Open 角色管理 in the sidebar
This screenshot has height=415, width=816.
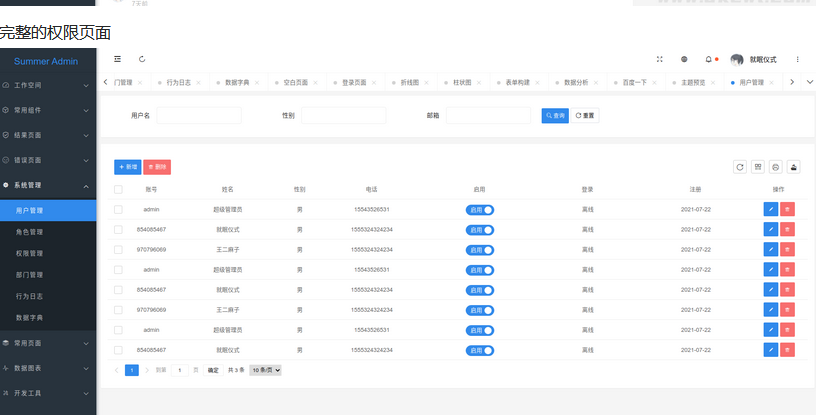tap(30, 232)
